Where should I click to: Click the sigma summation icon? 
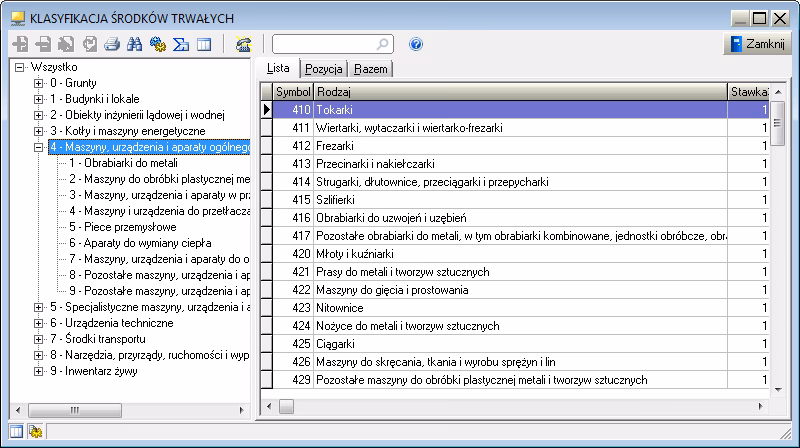(181, 45)
